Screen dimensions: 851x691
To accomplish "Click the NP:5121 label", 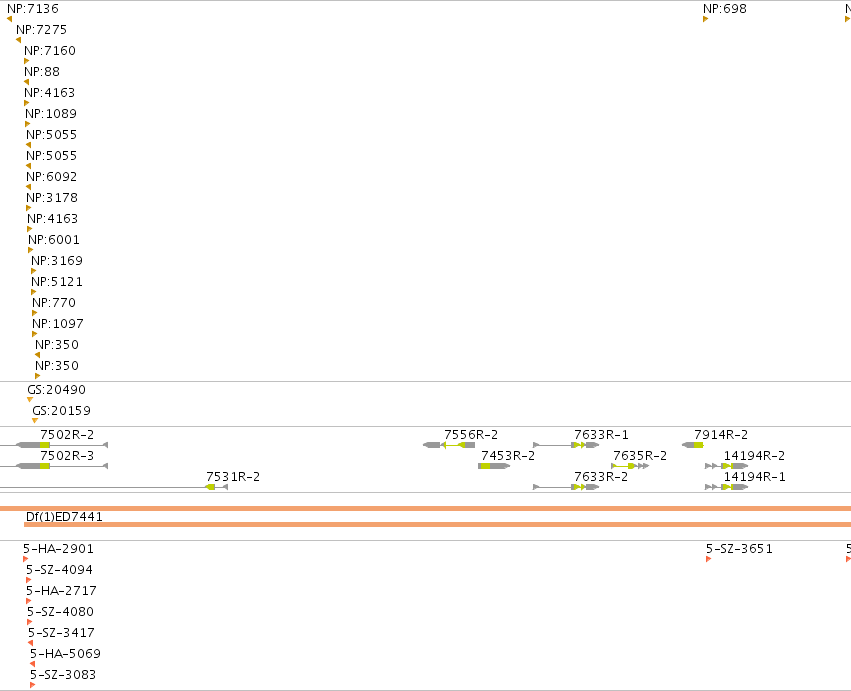I will pos(57,282).
